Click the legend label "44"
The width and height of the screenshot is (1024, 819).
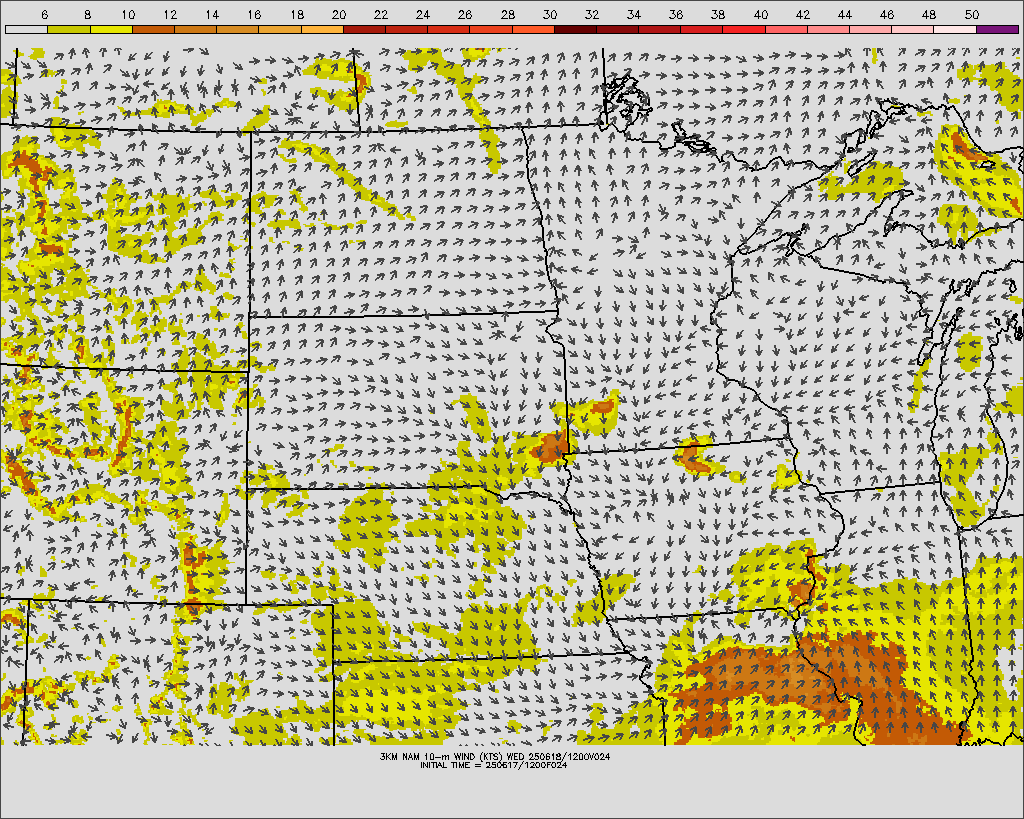pyautogui.click(x=845, y=14)
